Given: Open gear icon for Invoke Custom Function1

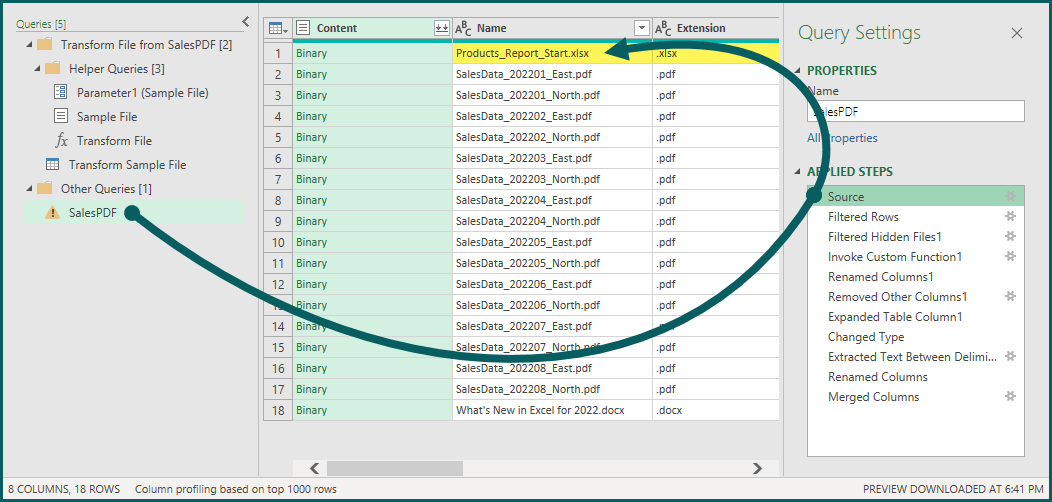Looking at the screenshot, I should [x=1011, y=257].
